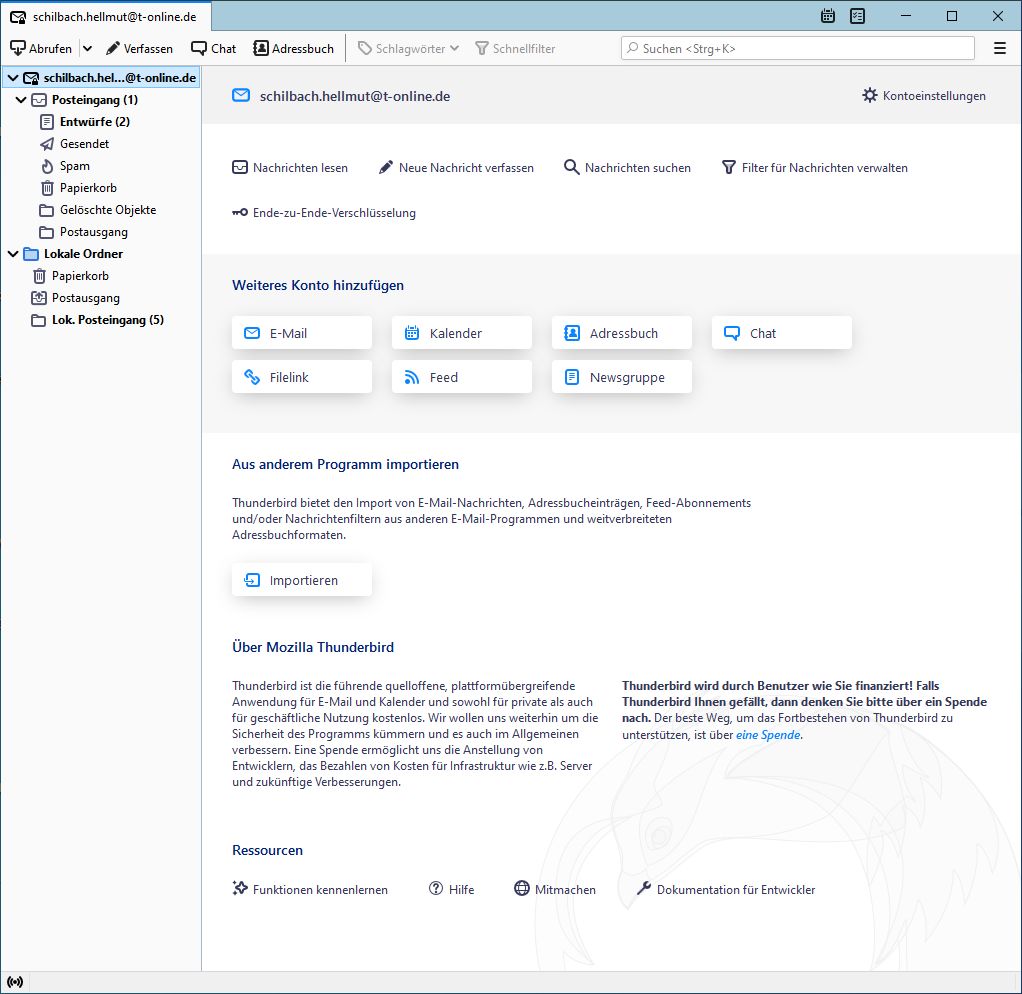Image resolution: width=1022 pixels, height=994 pixels.
Task: Add a Feed account
Action: point(461,377)
